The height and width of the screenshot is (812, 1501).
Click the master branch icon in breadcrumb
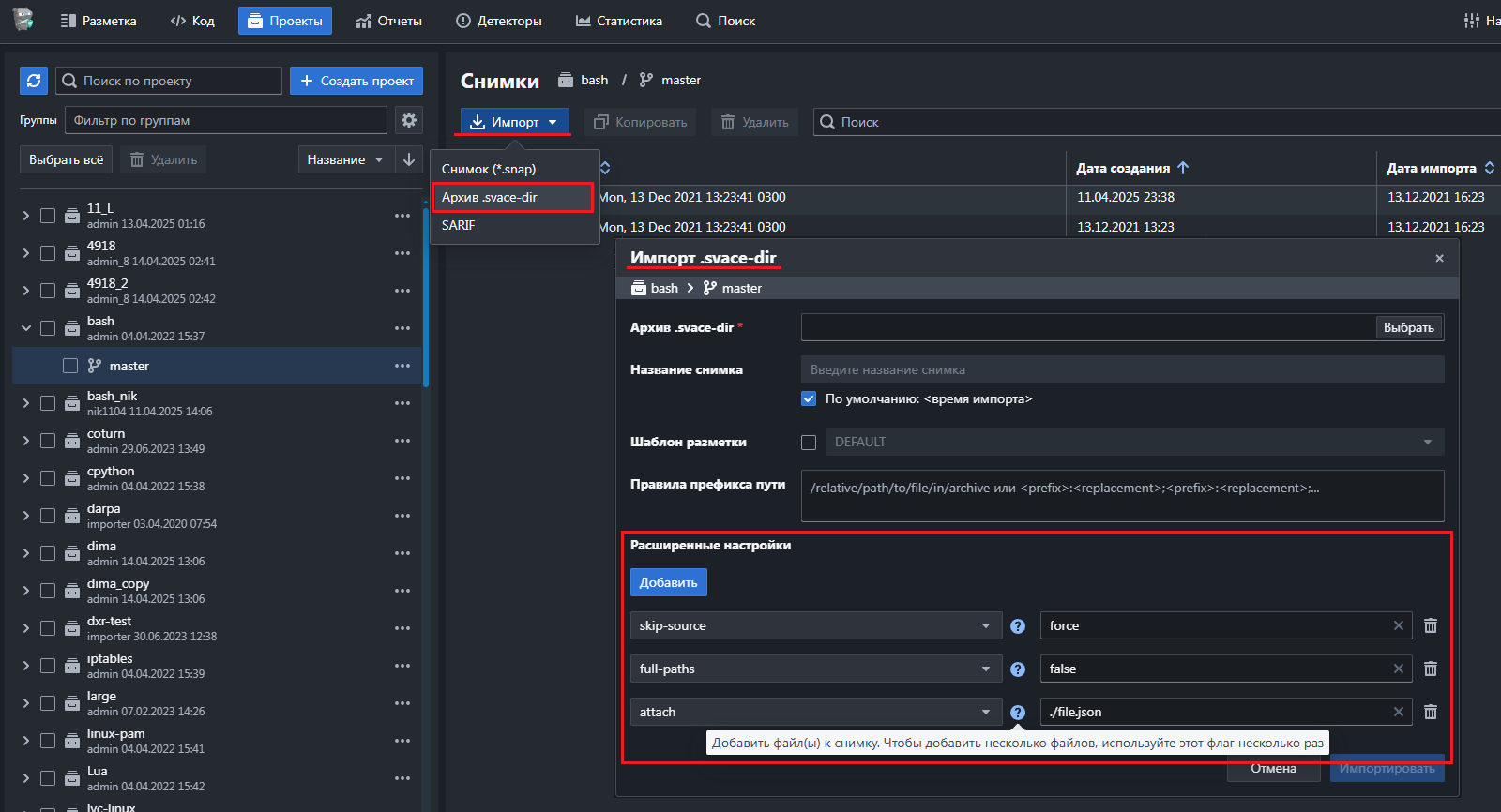[646, 80]
